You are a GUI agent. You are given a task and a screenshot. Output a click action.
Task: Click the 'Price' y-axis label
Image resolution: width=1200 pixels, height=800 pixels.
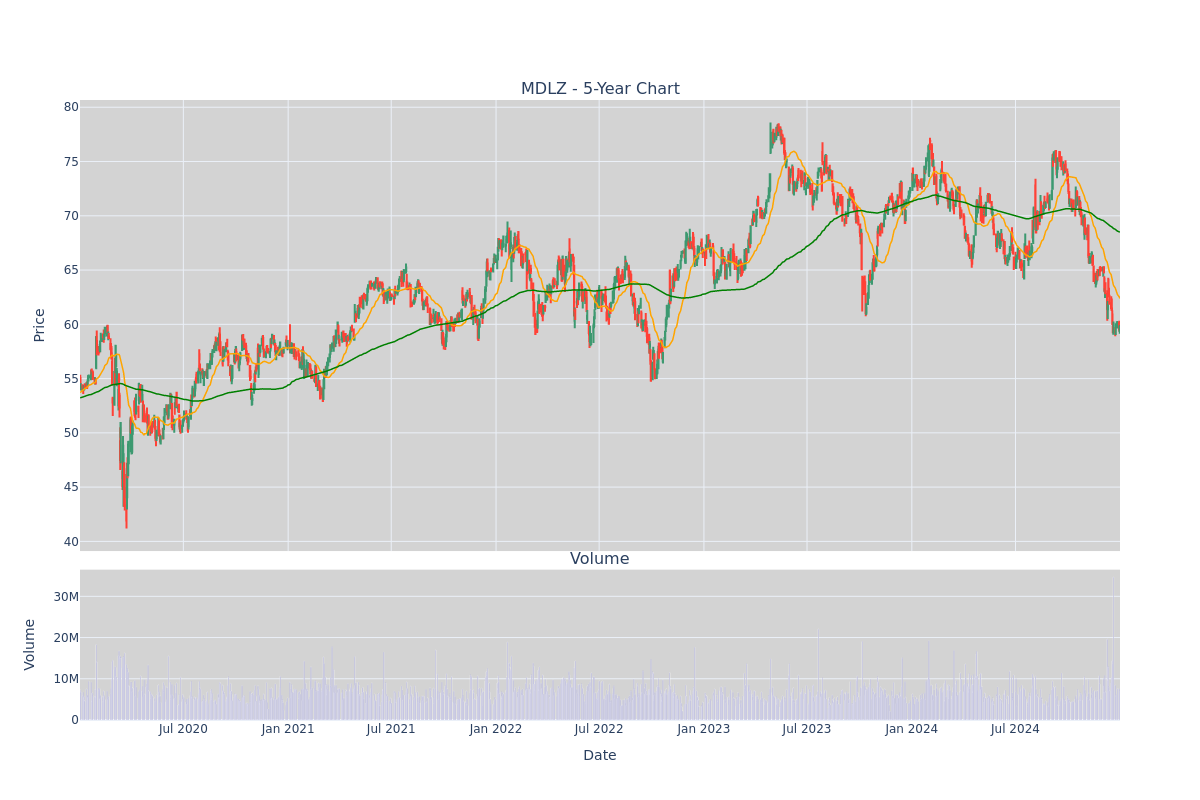point(40,325)
